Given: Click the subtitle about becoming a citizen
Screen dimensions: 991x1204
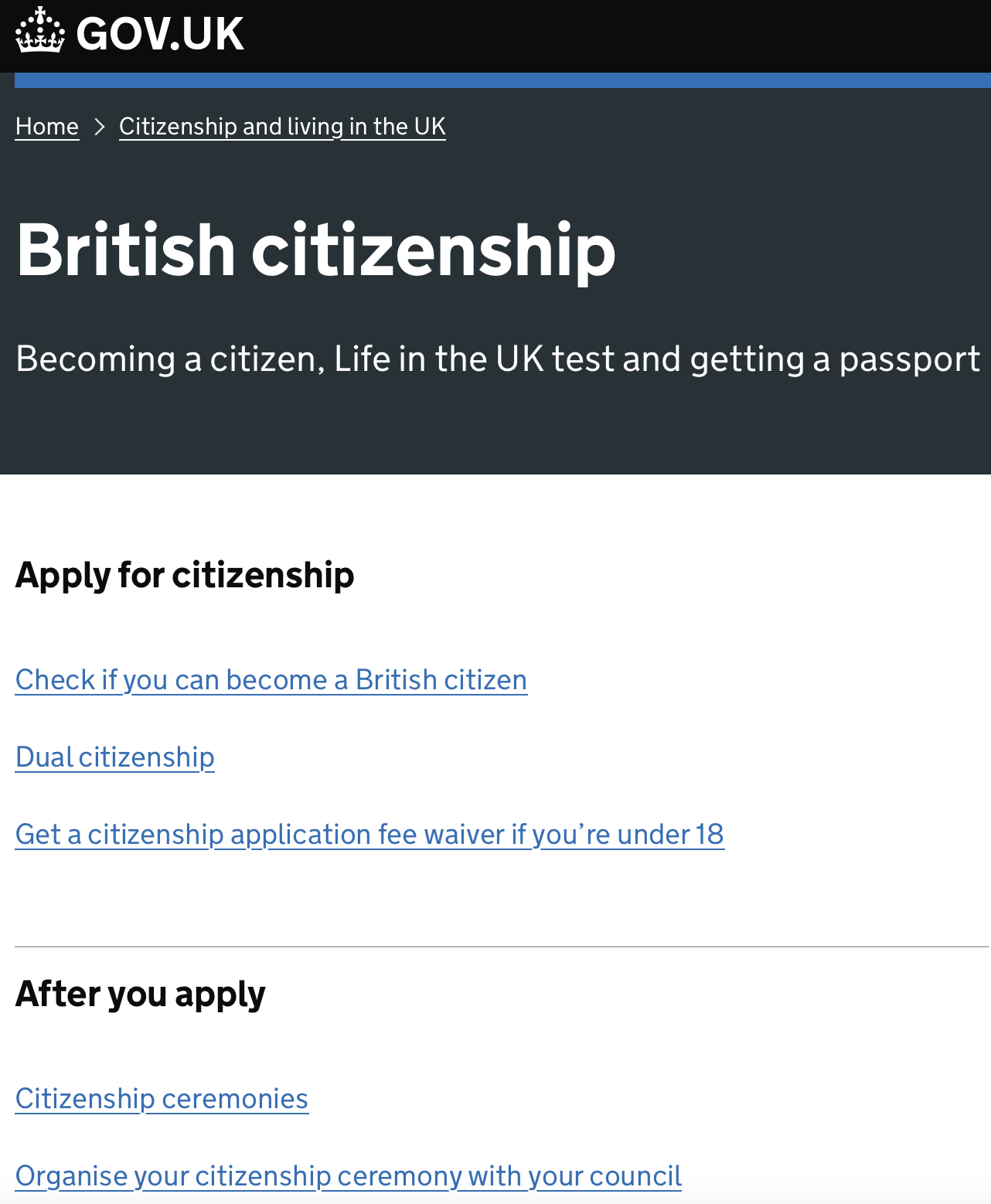Looking at the screenshot, I should click(x=498, y=359).
